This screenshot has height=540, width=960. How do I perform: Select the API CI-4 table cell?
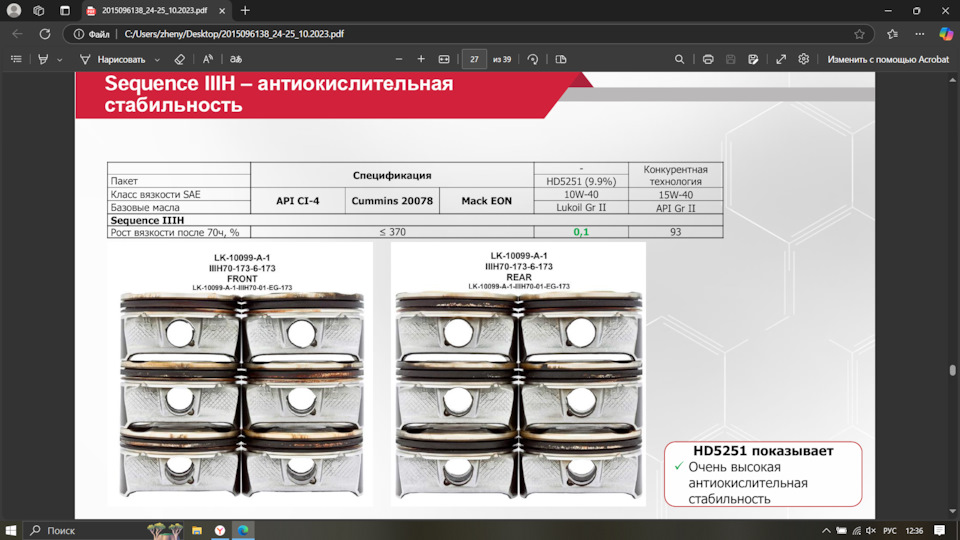(298, 201)
